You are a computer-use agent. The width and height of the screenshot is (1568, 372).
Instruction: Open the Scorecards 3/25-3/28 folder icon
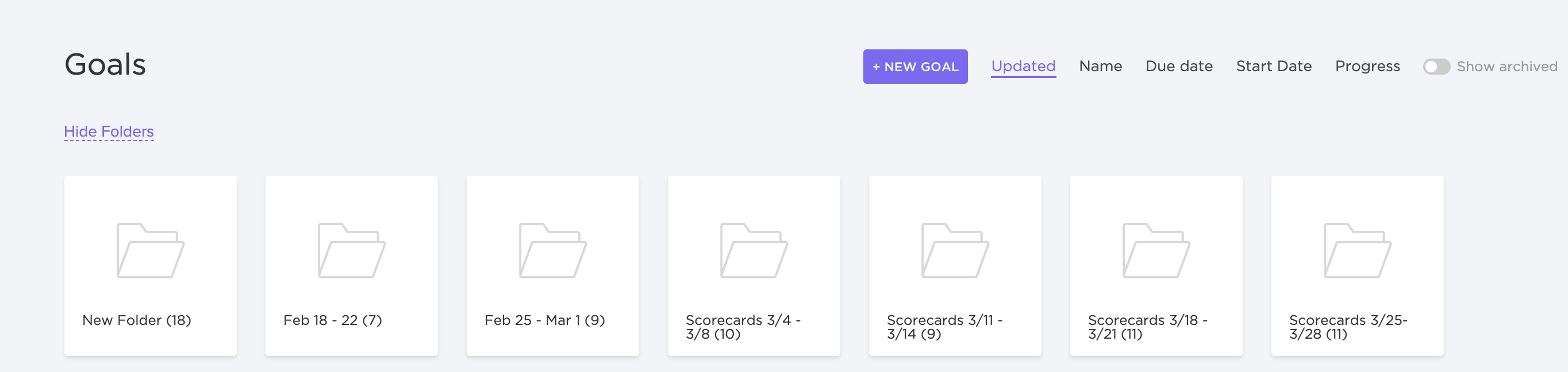[1358, 250]
